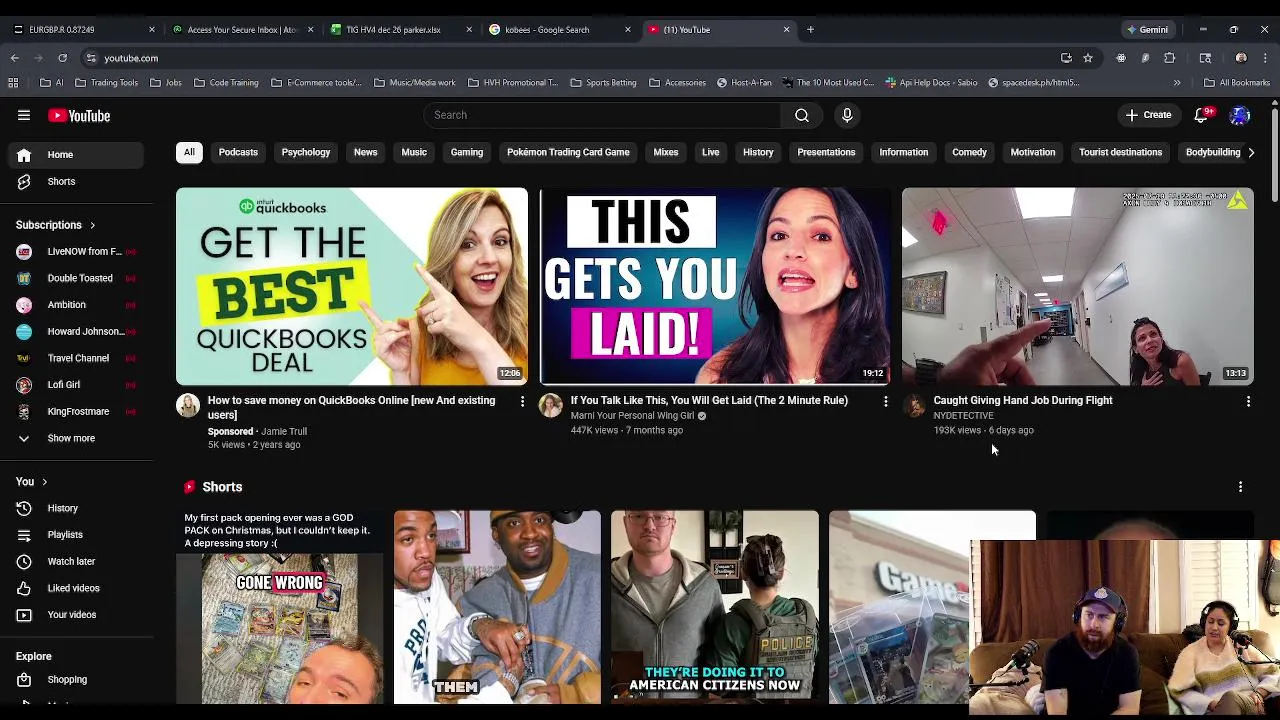The image size is (1280, 720).
Task: Select the All filter chip
Action: click(189, 152)
